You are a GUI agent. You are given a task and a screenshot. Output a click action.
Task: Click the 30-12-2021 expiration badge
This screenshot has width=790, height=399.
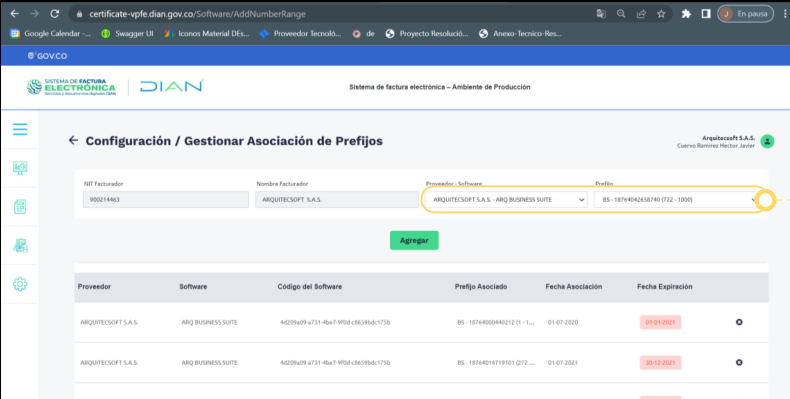coord(661,363)
